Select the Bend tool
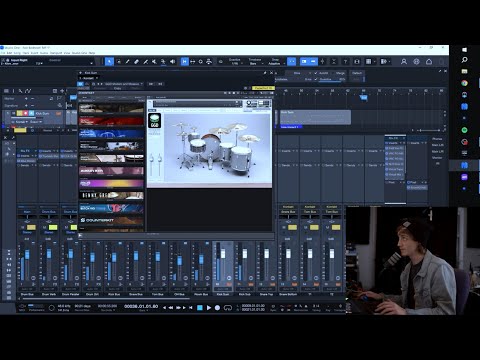Image resolution: width=480 pixels, height=360 pixels. 163,62
